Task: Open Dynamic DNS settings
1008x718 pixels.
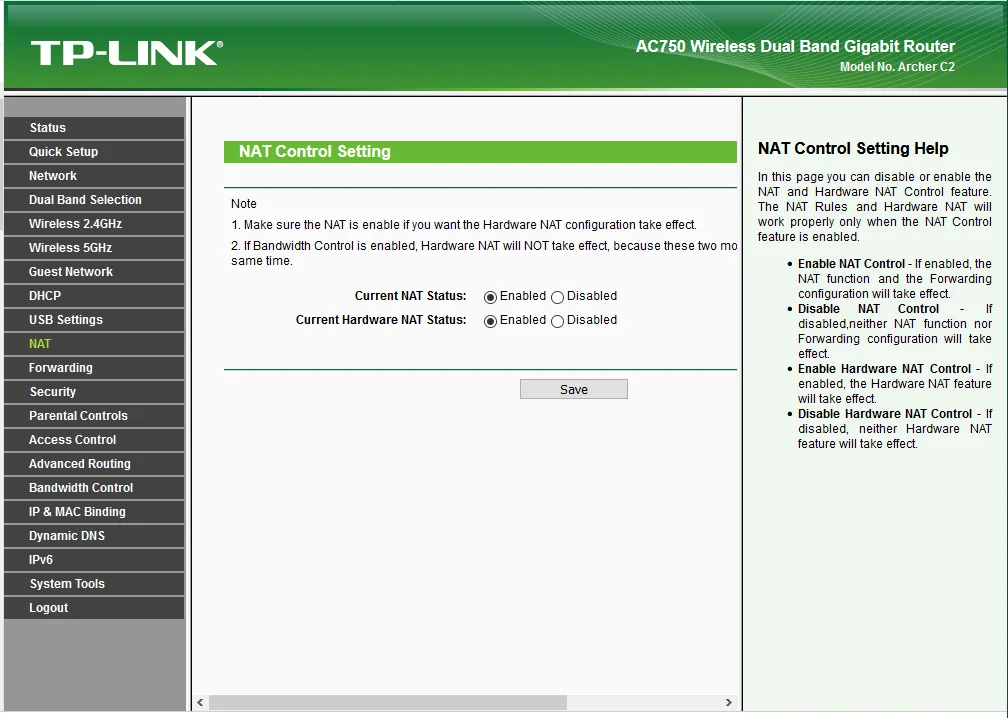Action: pos(94,535)
